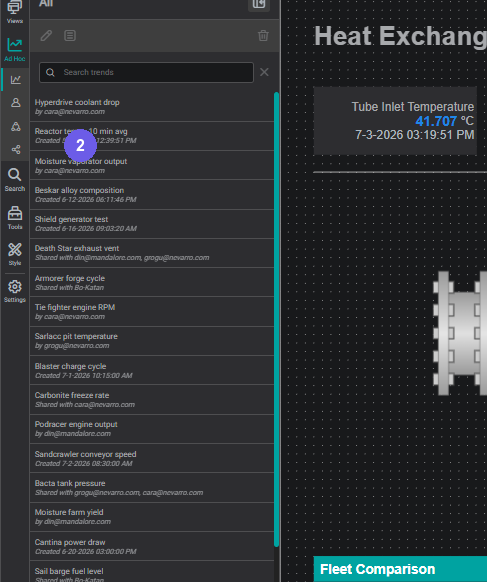Select the Beskar alloy composition trend

tap(152, 194)
